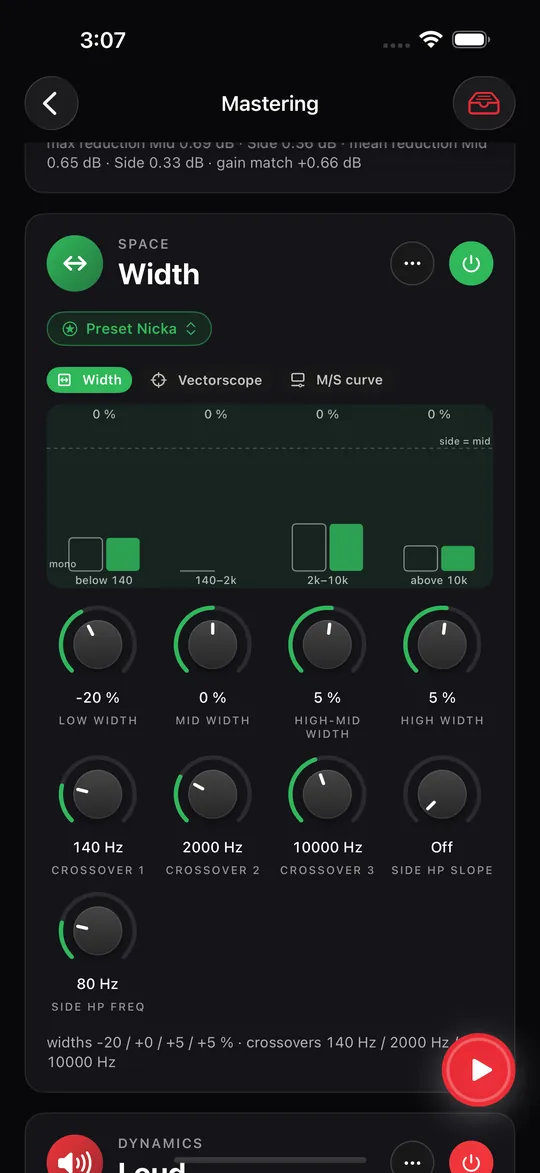
Task: Adjust the Crossover 1 knob
Action: 98,794
